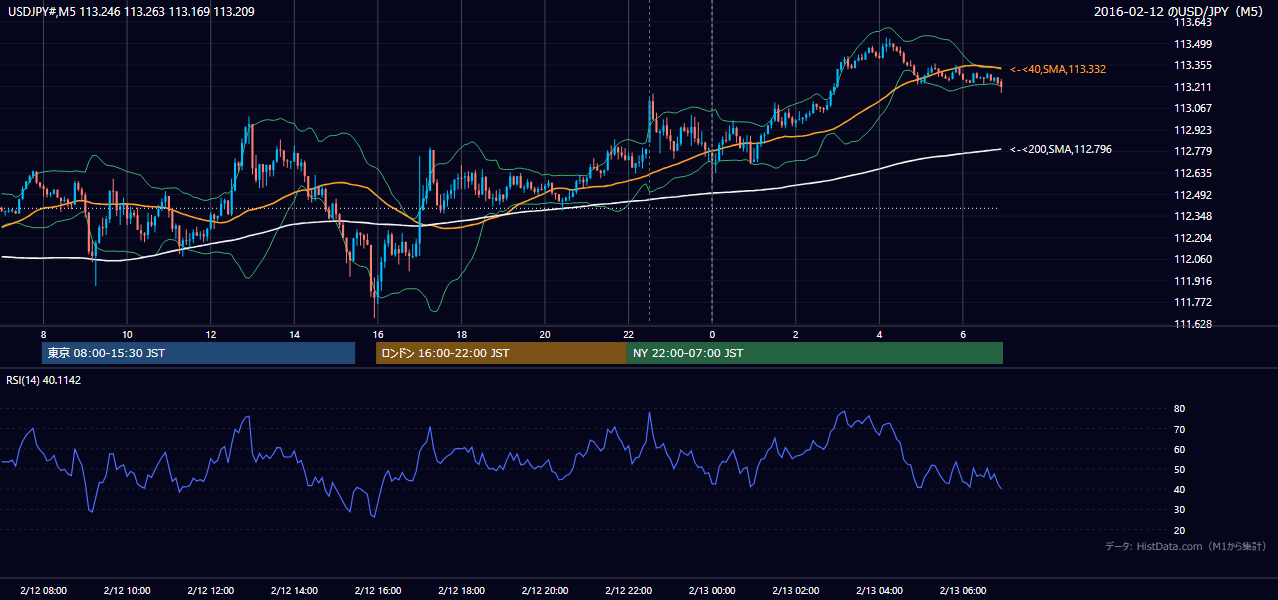This screenshot has height=600, width=1278.
Task: Click hour tick 18 under the price chart
Action: [x=461, y=334]
